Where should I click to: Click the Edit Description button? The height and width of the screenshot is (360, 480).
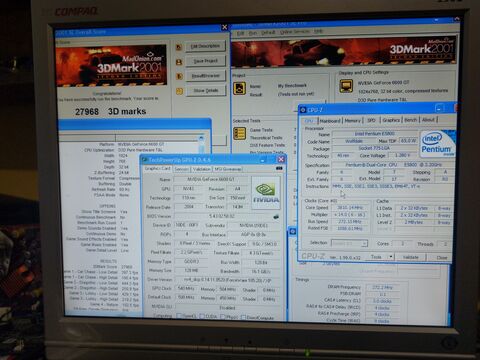coord(205,46)
